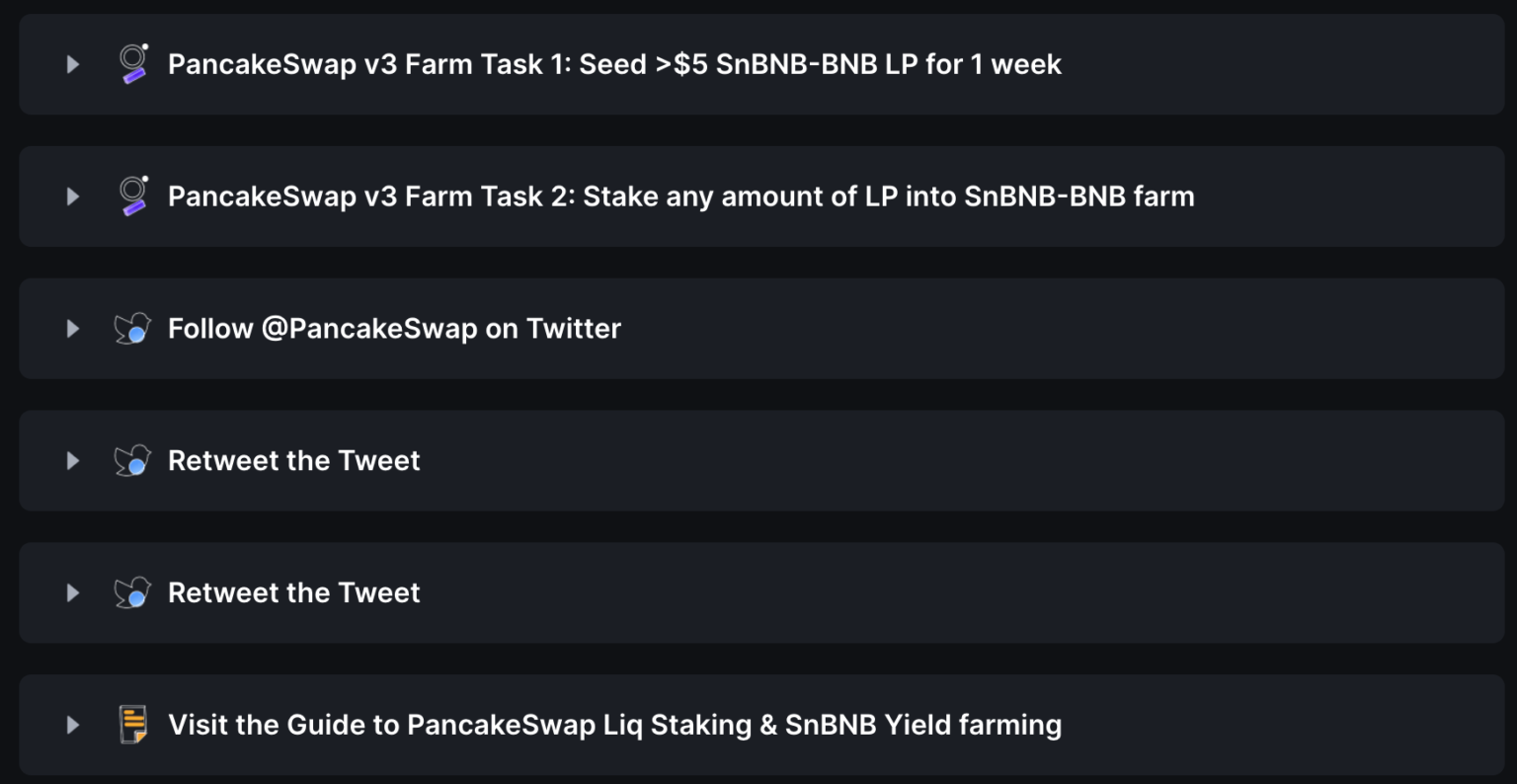Select the Follow @PancakeSwap on Twitter text
This screenshot has width=1517, height=784.
[394, 329]
